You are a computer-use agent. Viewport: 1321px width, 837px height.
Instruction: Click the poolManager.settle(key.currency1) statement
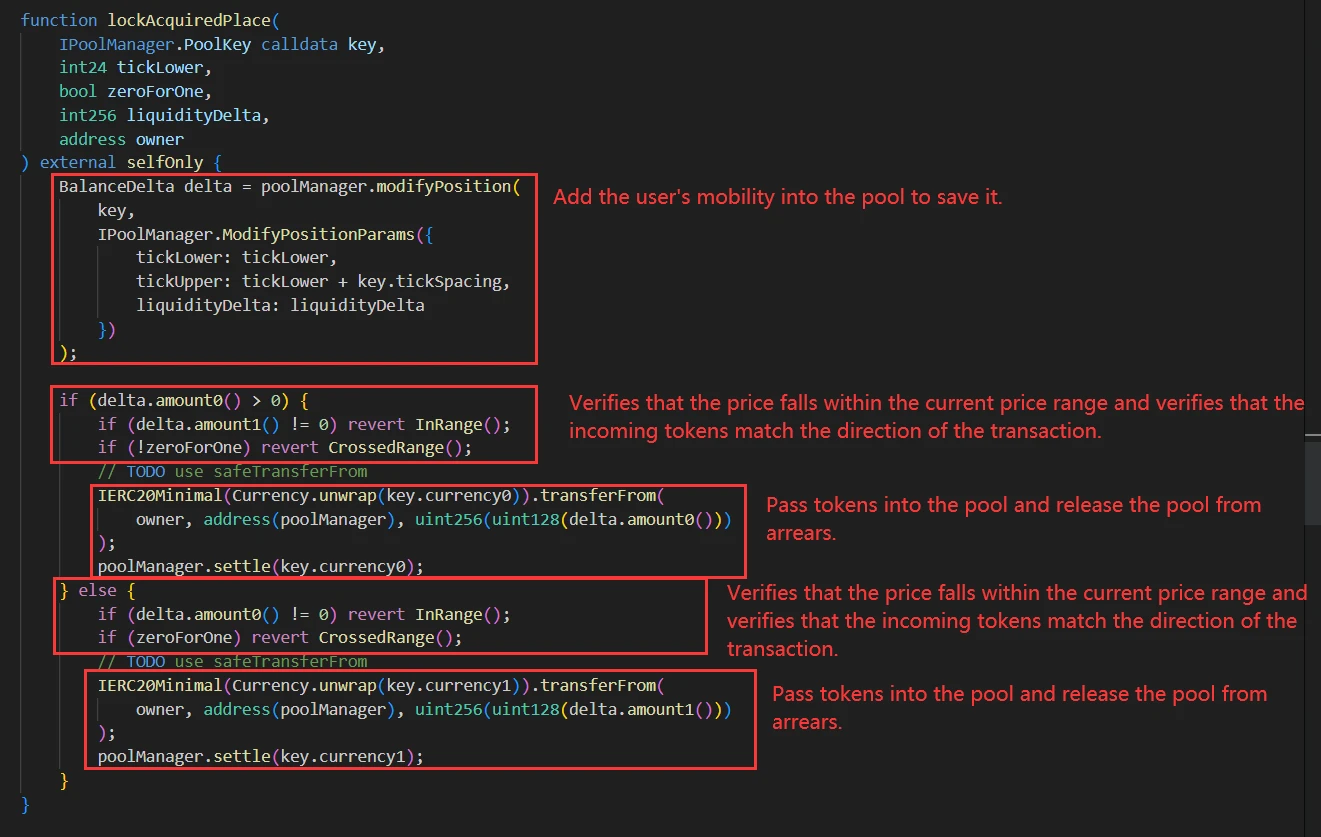pos(260,757)
